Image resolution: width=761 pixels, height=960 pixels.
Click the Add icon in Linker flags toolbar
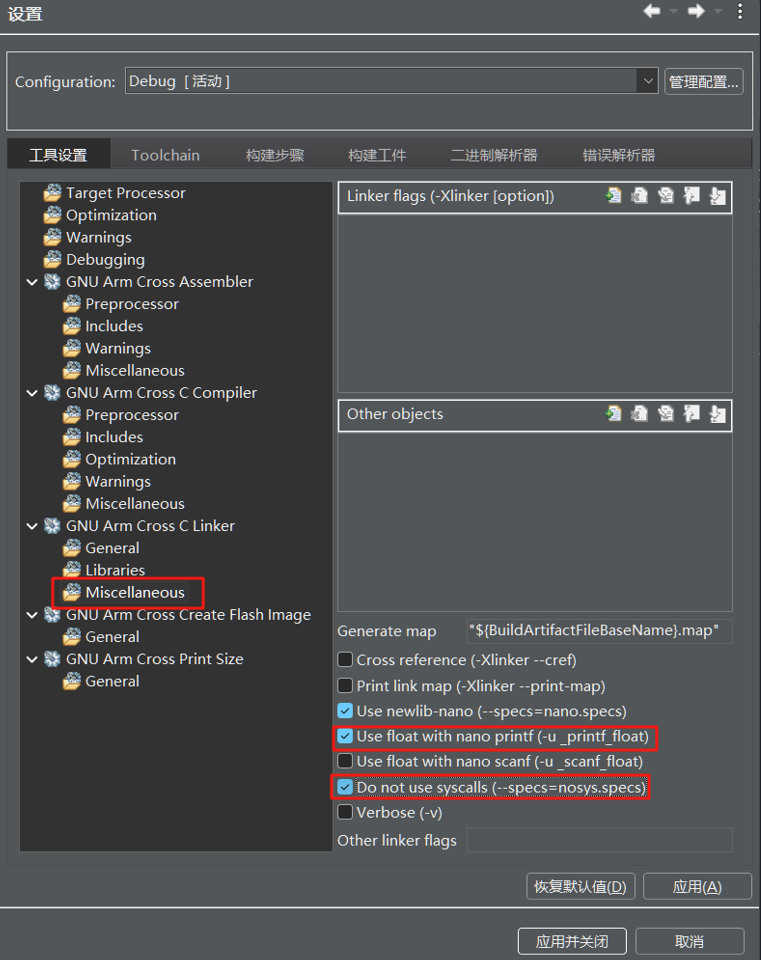click(613, 196)
